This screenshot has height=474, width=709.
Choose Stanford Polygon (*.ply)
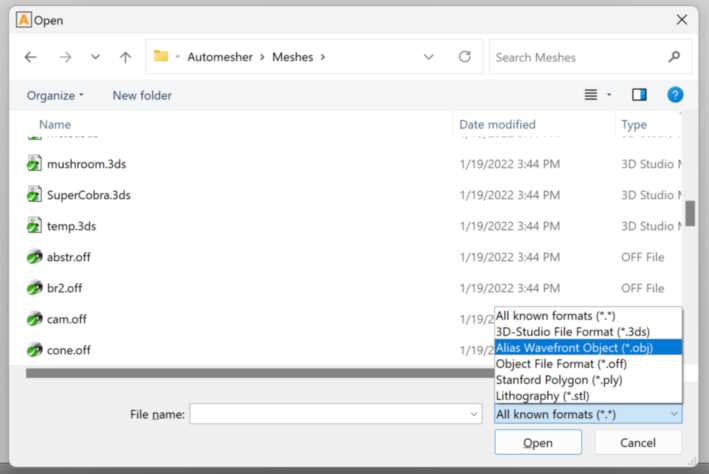click(588, 379)
